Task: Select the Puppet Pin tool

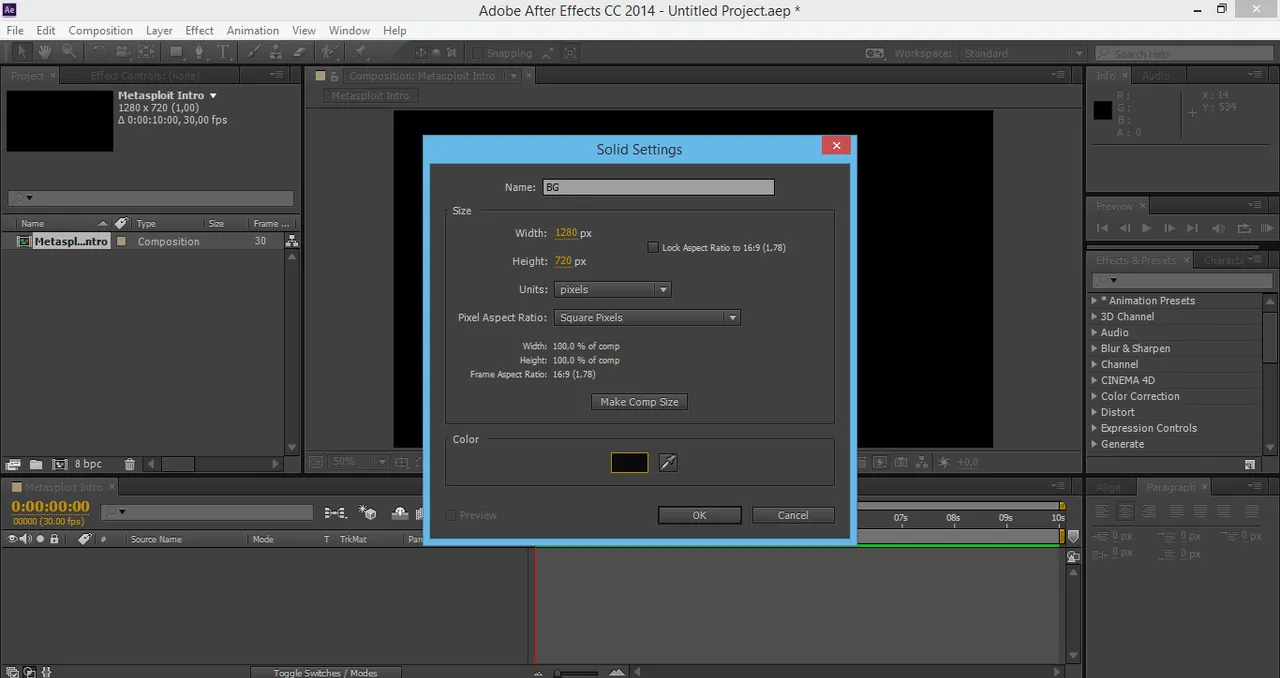Action: [x=360, y=52]
